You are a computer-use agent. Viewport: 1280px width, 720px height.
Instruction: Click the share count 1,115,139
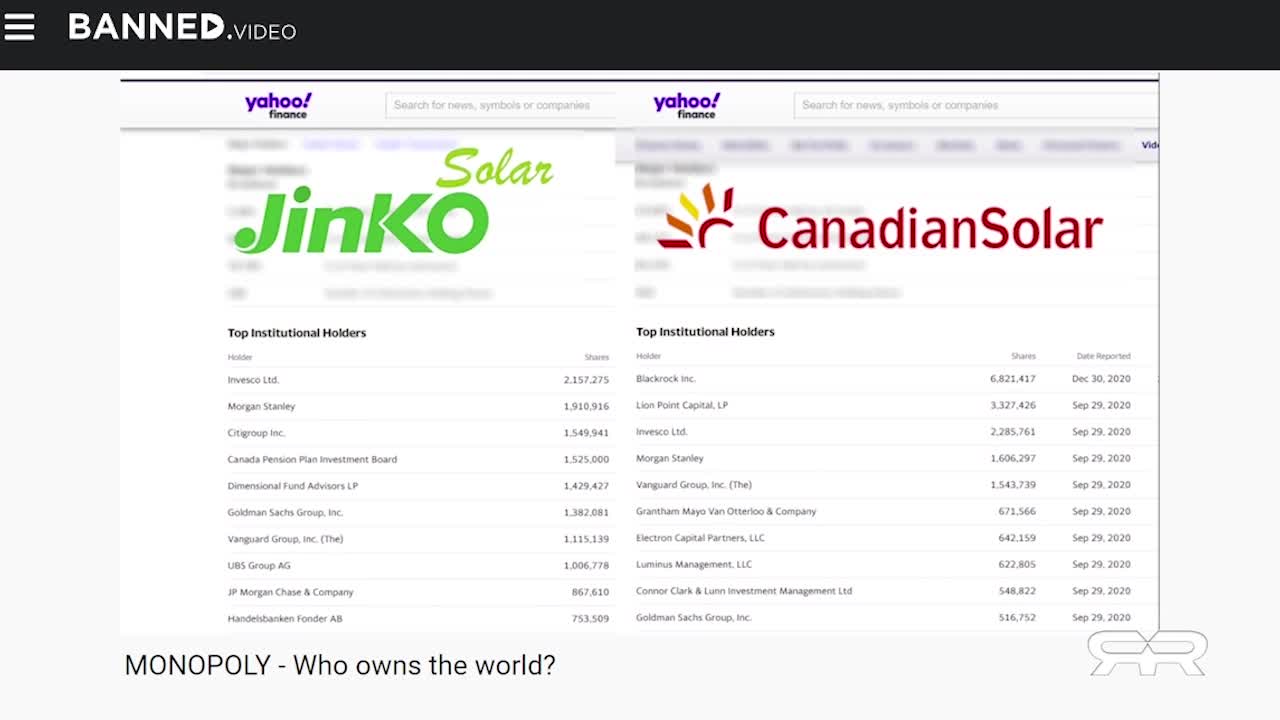[x=586, y=539]
